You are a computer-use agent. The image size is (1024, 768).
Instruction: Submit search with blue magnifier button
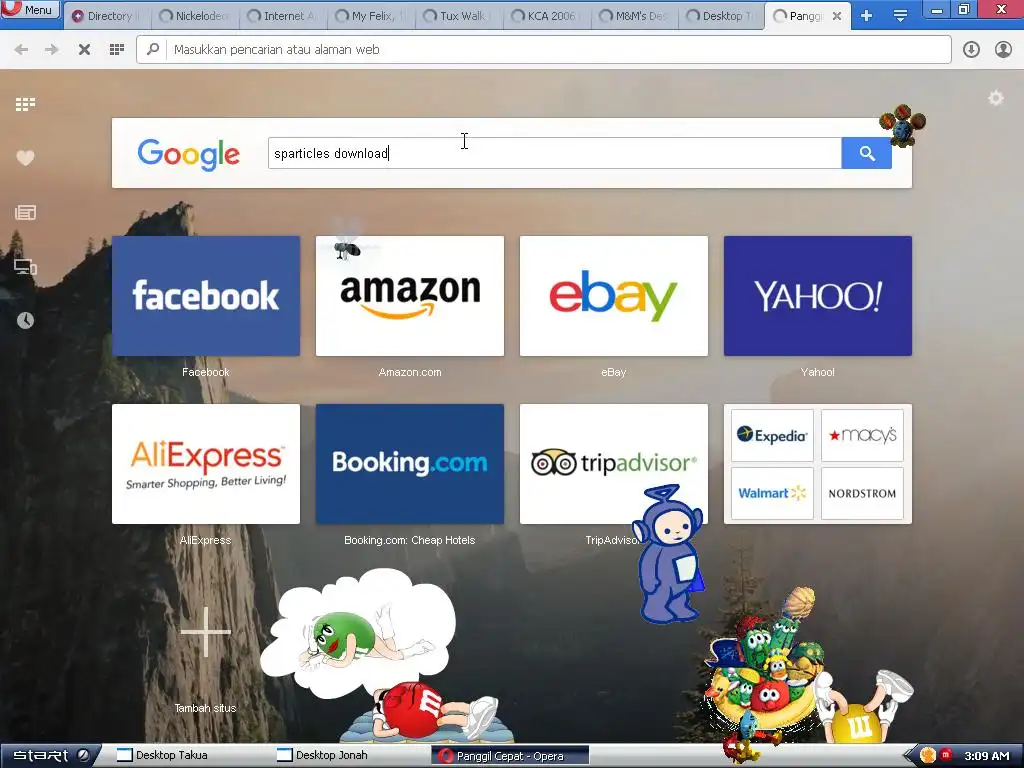pyautogui.click(x=867, y=153)
